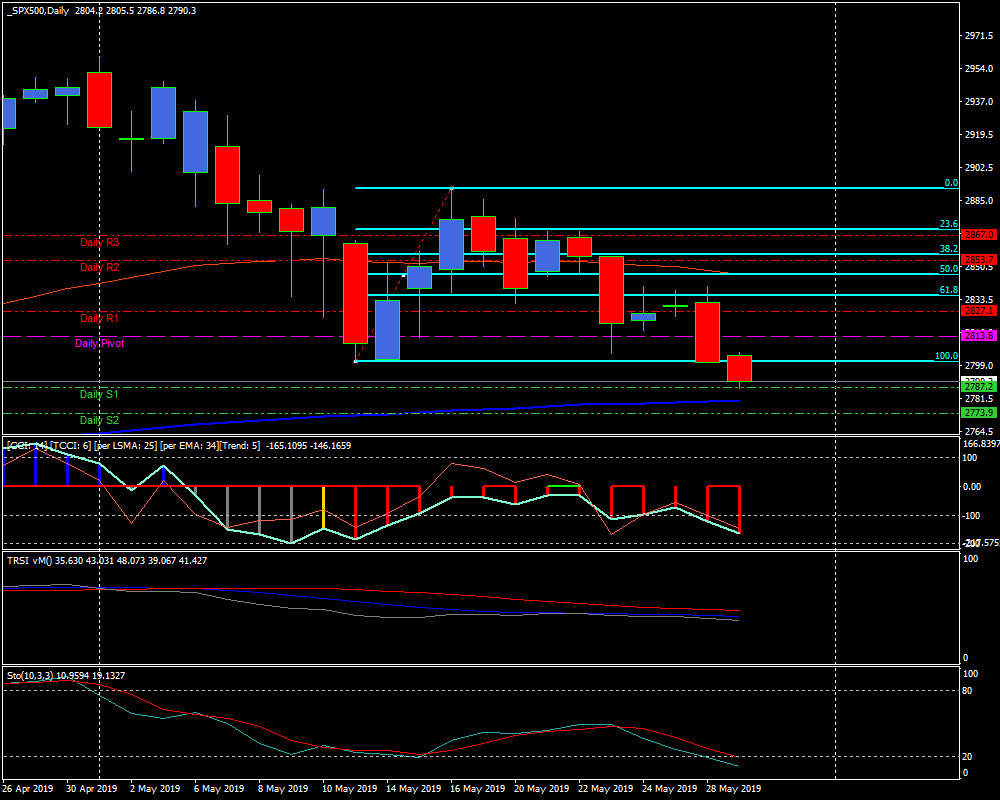The width and height of the screenshot is (1000, 800).
Task: Click the _SPX500,Daily chart title text
Action: [x=43, y=10]
